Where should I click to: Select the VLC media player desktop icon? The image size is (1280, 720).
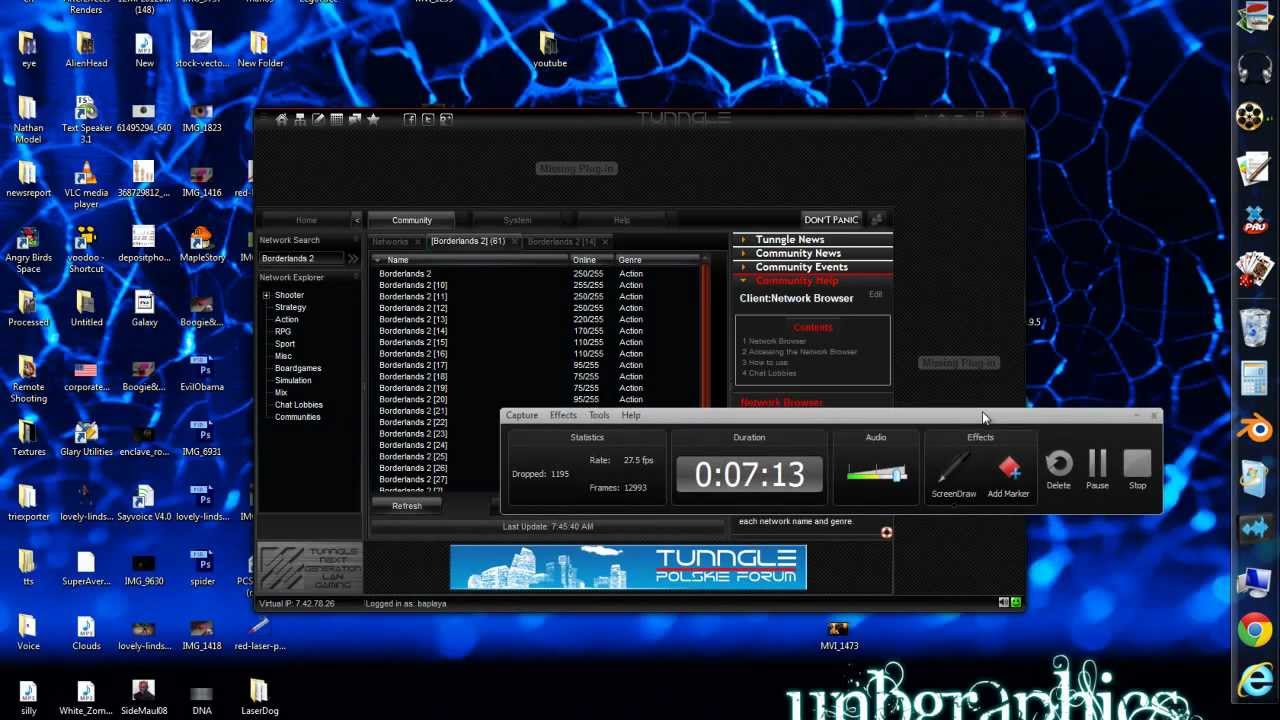coord(86,185)
